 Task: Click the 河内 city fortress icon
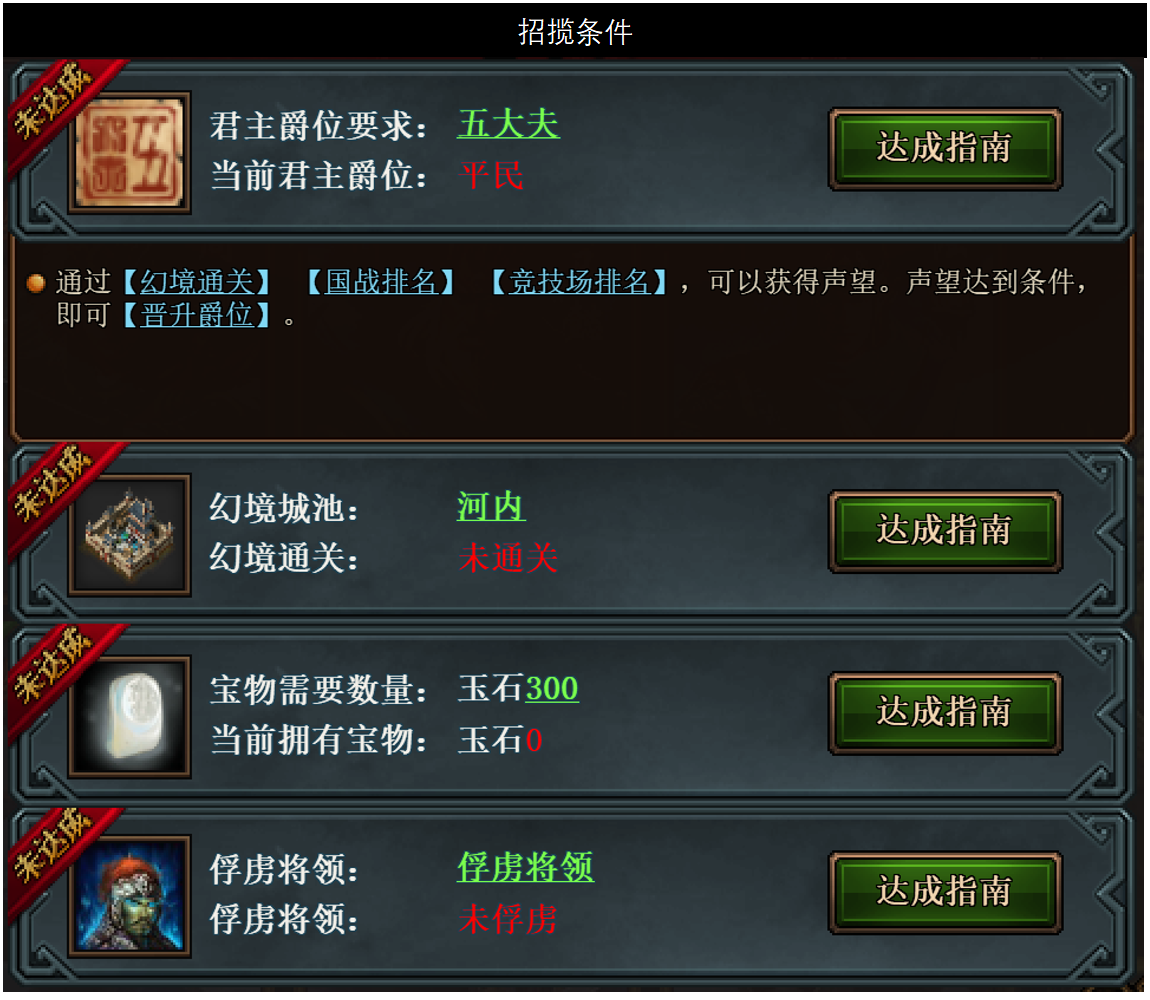tap(129, 535)
